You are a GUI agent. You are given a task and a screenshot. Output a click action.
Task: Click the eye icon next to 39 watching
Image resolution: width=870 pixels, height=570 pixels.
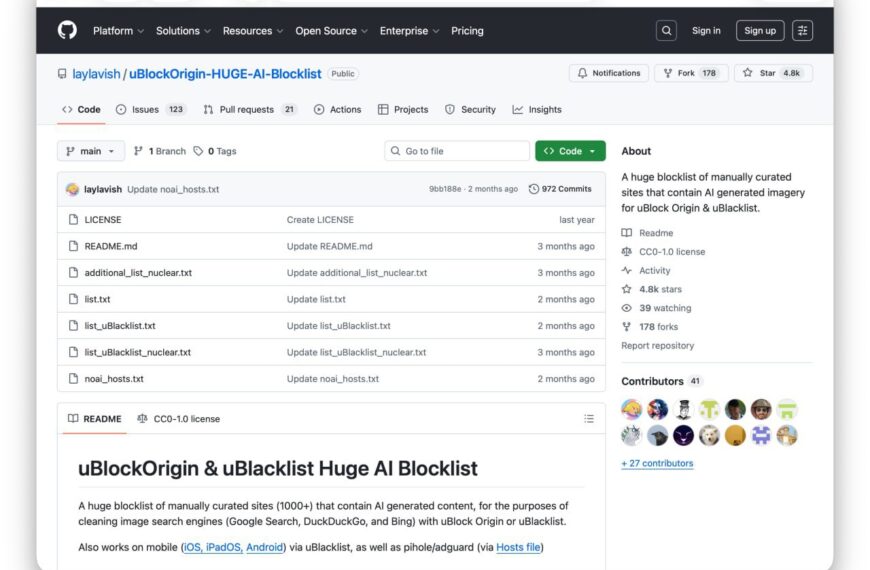[626, 308]
